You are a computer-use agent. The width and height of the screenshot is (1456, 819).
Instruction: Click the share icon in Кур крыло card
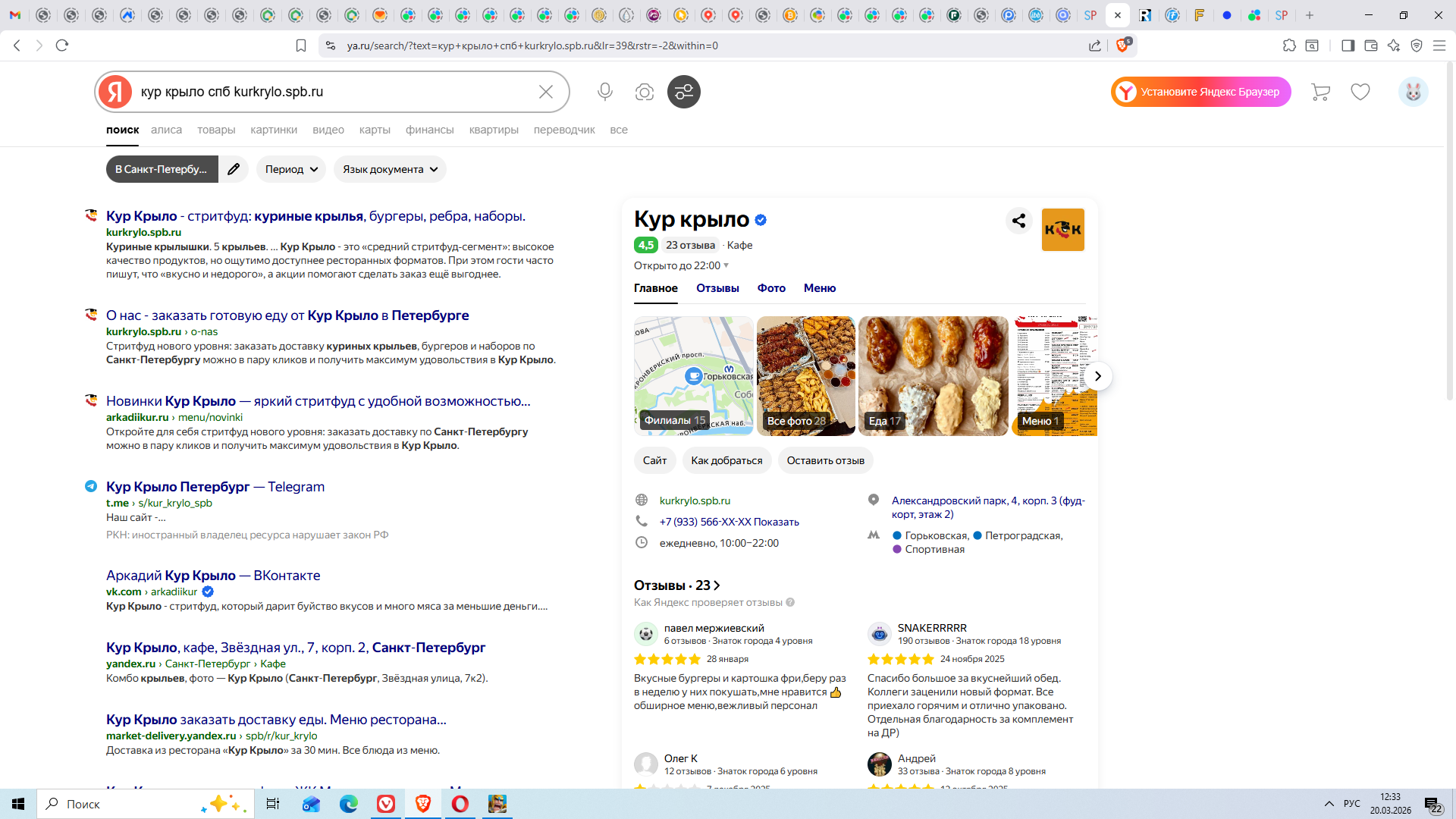coord(1018,221)
